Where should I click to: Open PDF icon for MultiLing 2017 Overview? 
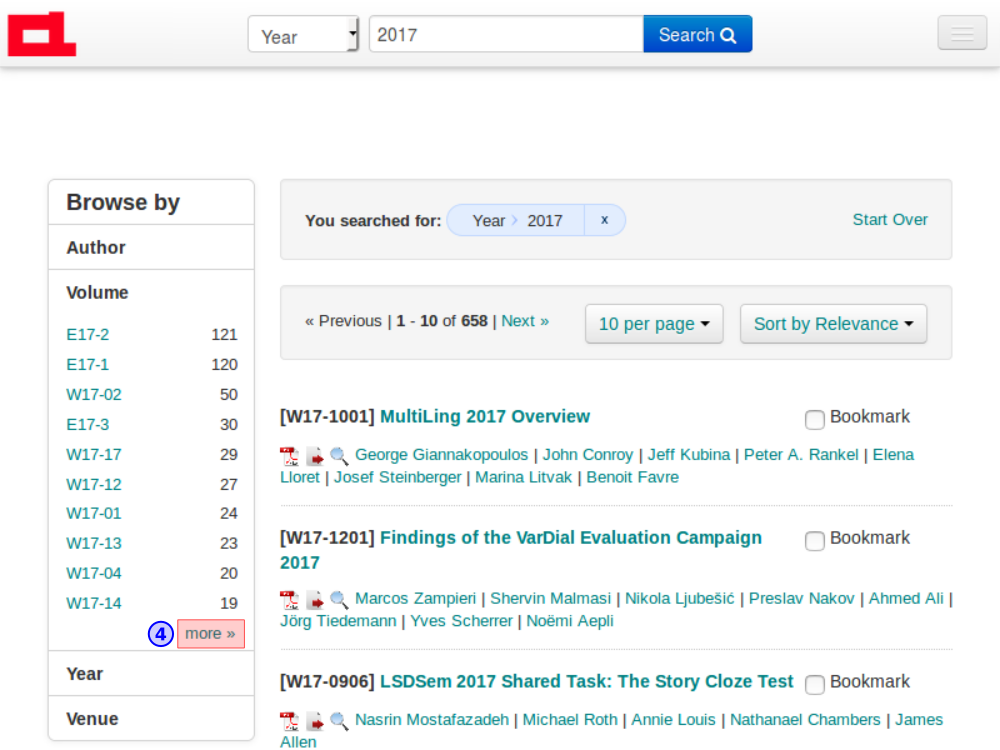(x=289, y=456)
